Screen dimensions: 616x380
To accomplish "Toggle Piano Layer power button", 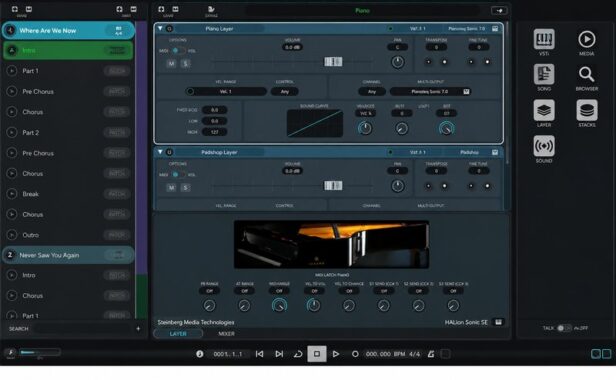I will tap(169, 29).
